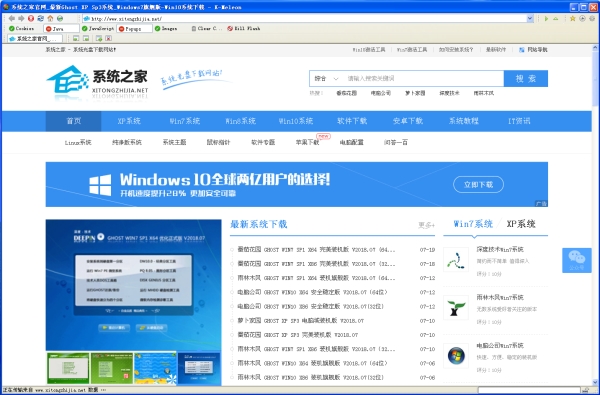Click the site favicon in the address bar
Screen dimensions: 600x395
[86, 18]
